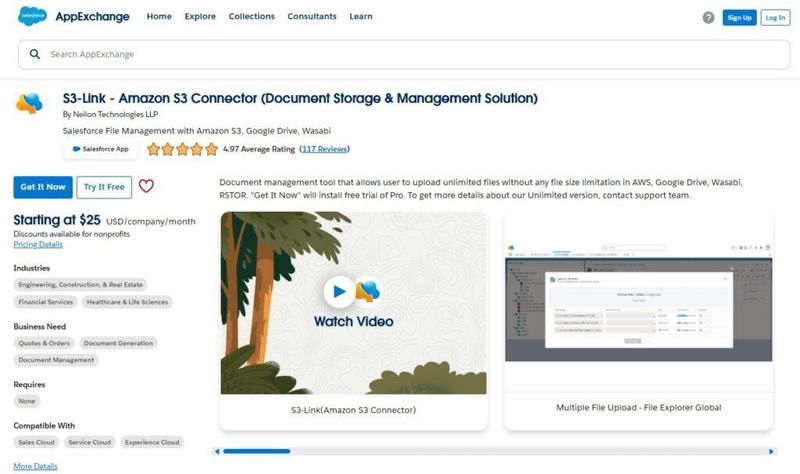
Task: Select the Quotes & Orders tag
Action: tap(44, 343)
